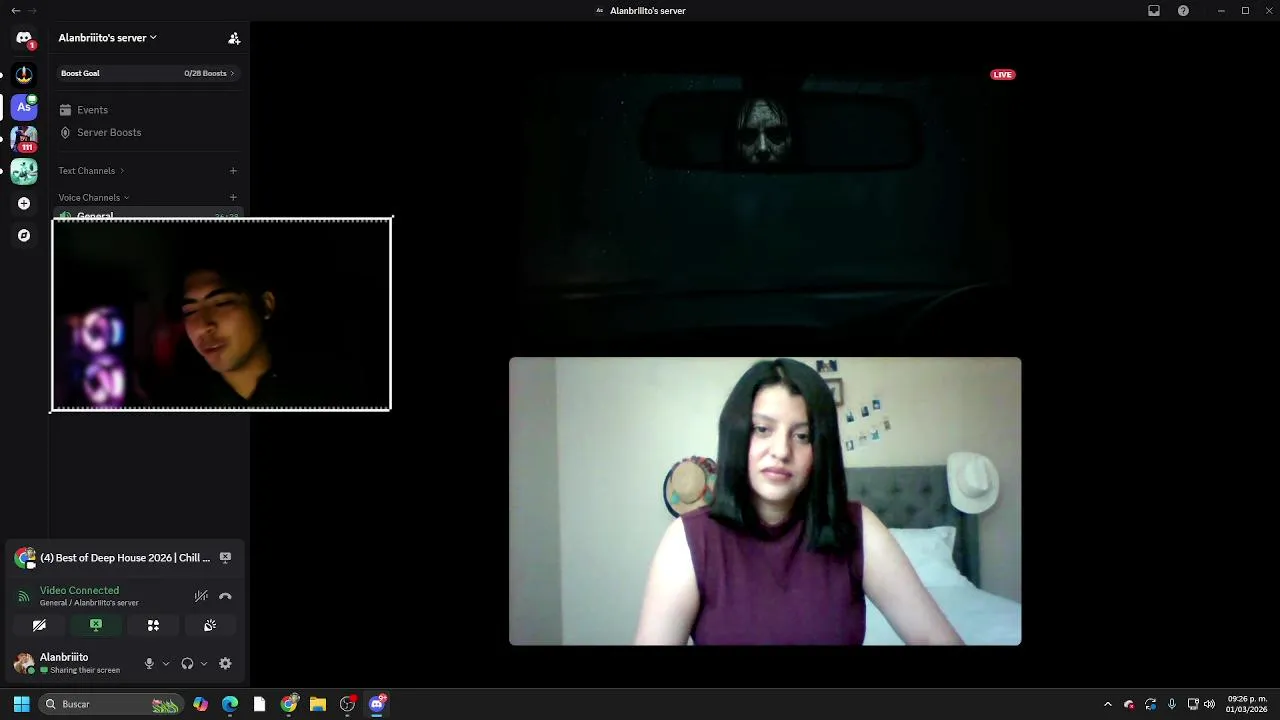Expand the Text Channels category

(x=91, y=171)
